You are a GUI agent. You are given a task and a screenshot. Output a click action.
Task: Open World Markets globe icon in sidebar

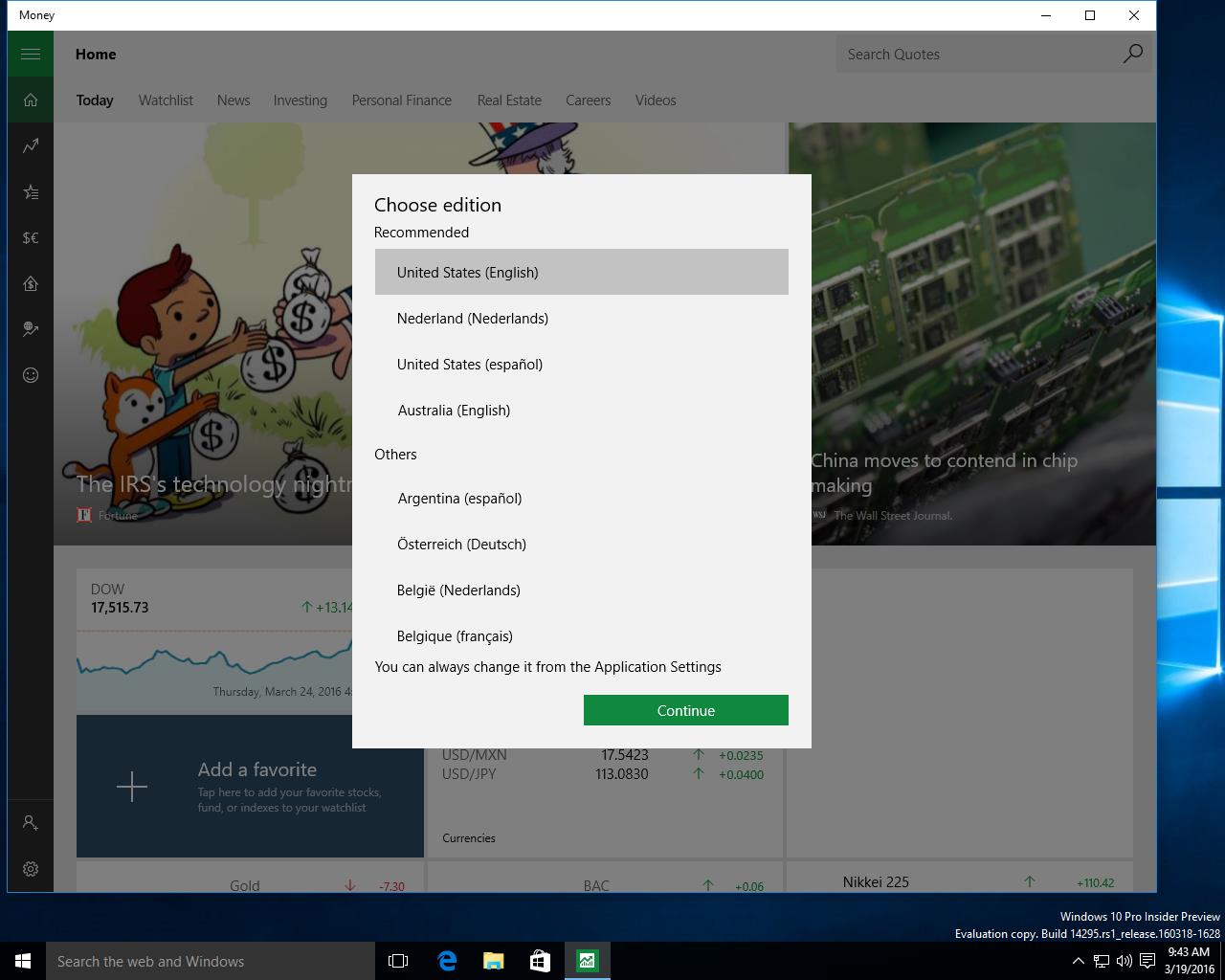tap(31, 329)
